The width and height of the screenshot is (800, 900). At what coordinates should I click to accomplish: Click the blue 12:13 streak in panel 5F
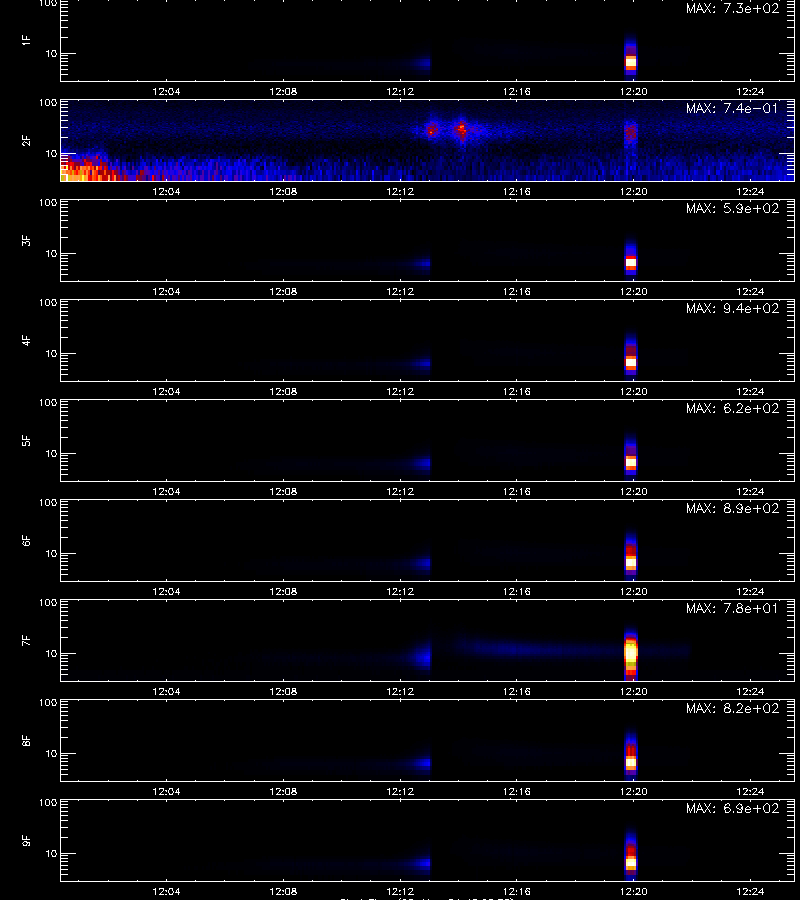[x=422, y=463]
